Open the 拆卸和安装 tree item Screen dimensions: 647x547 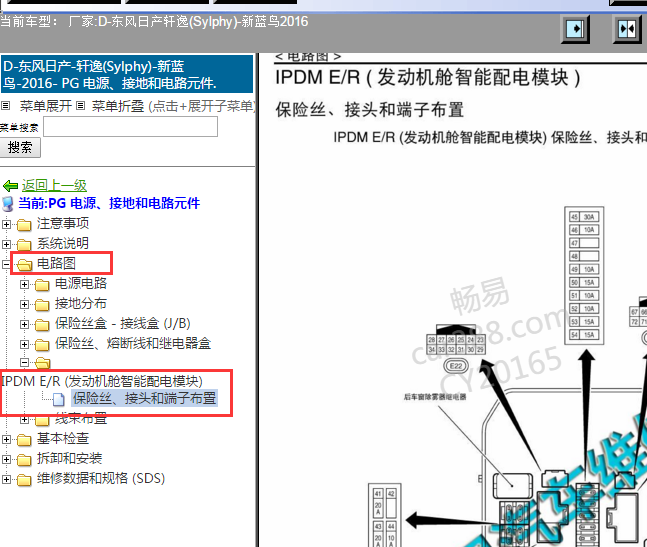tap(69, 458)
